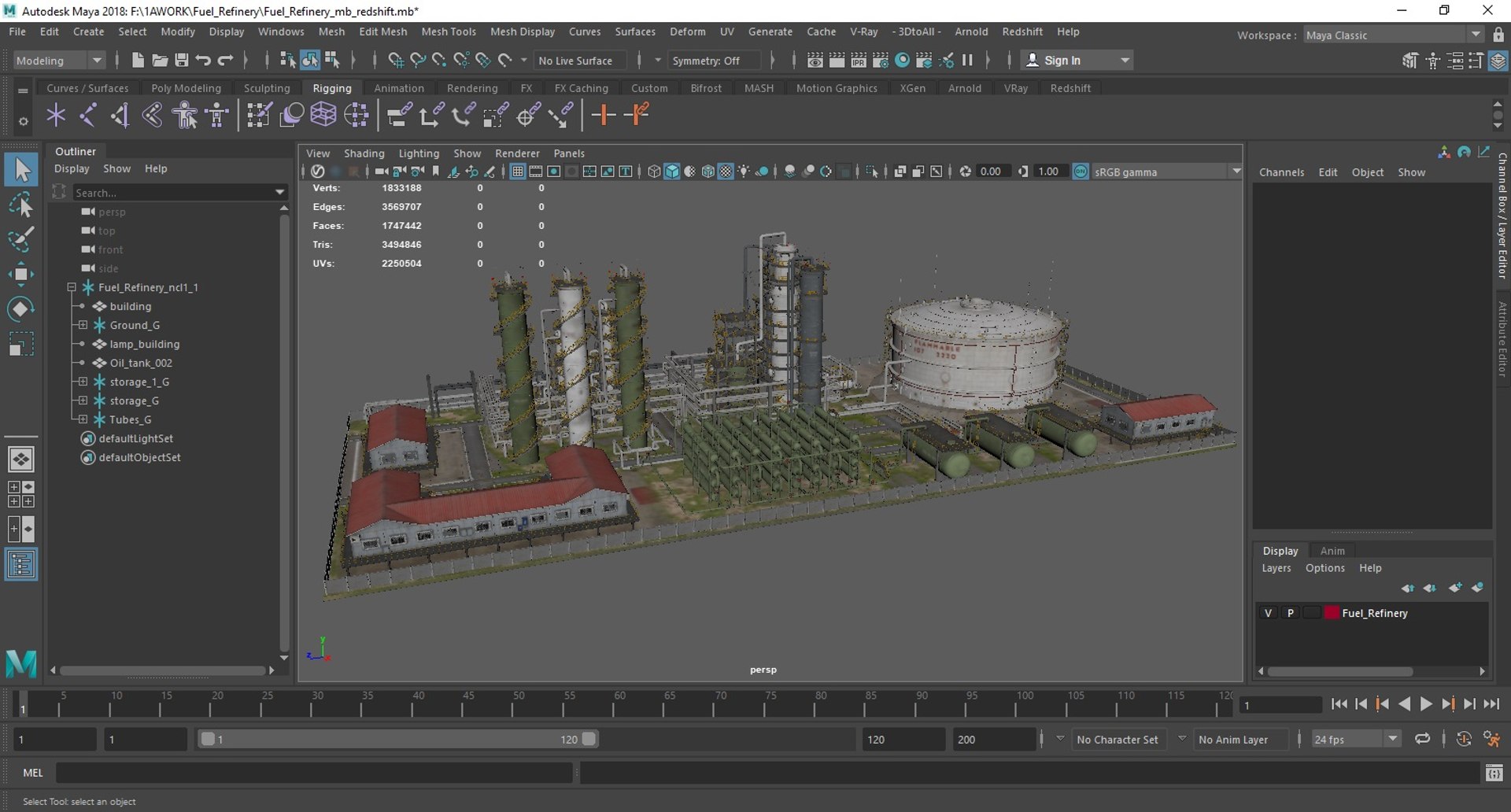Click the Create Lattice shelf icon

[x=323, y=116]
